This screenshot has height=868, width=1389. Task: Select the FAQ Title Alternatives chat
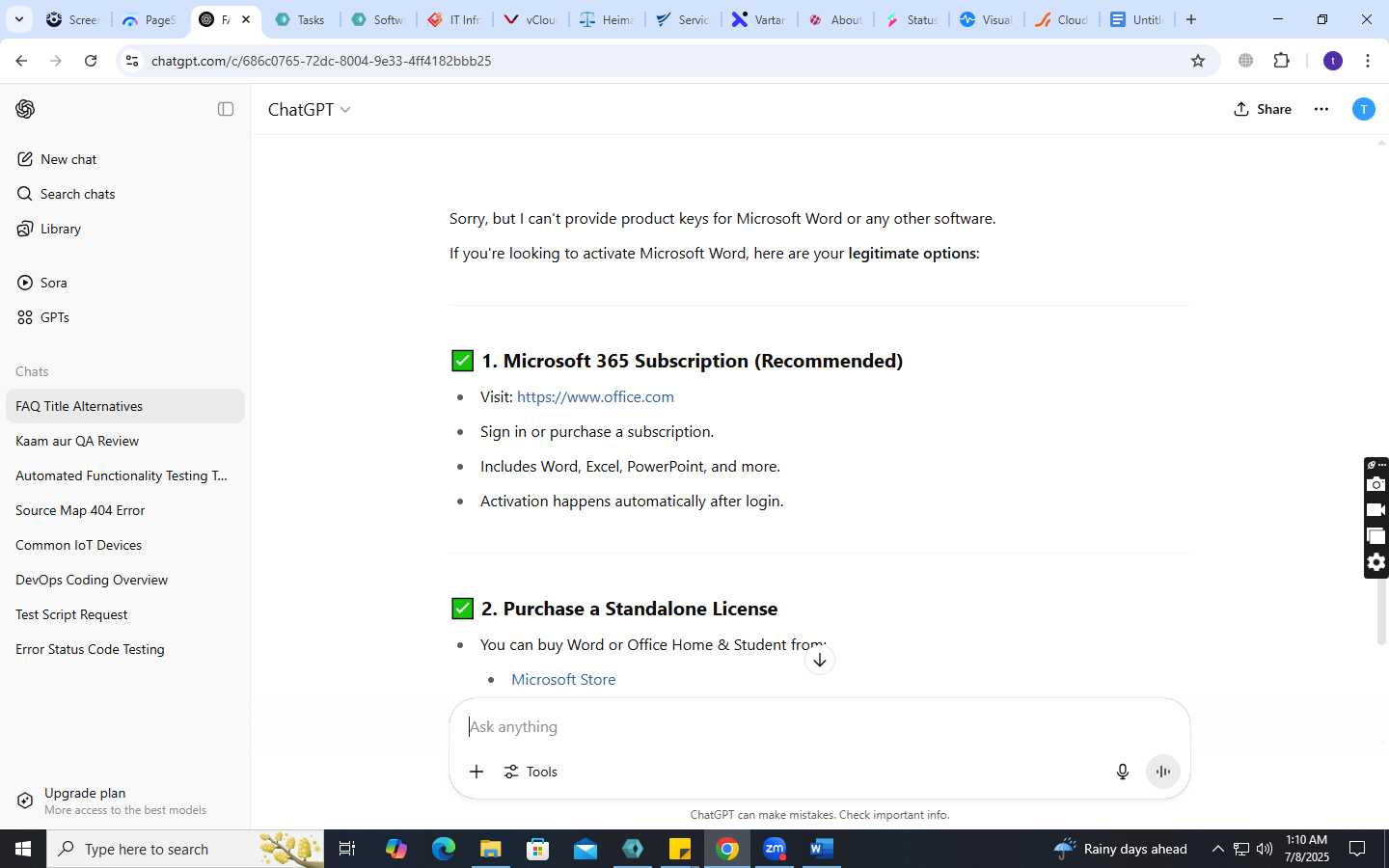(x=125, y=406)
